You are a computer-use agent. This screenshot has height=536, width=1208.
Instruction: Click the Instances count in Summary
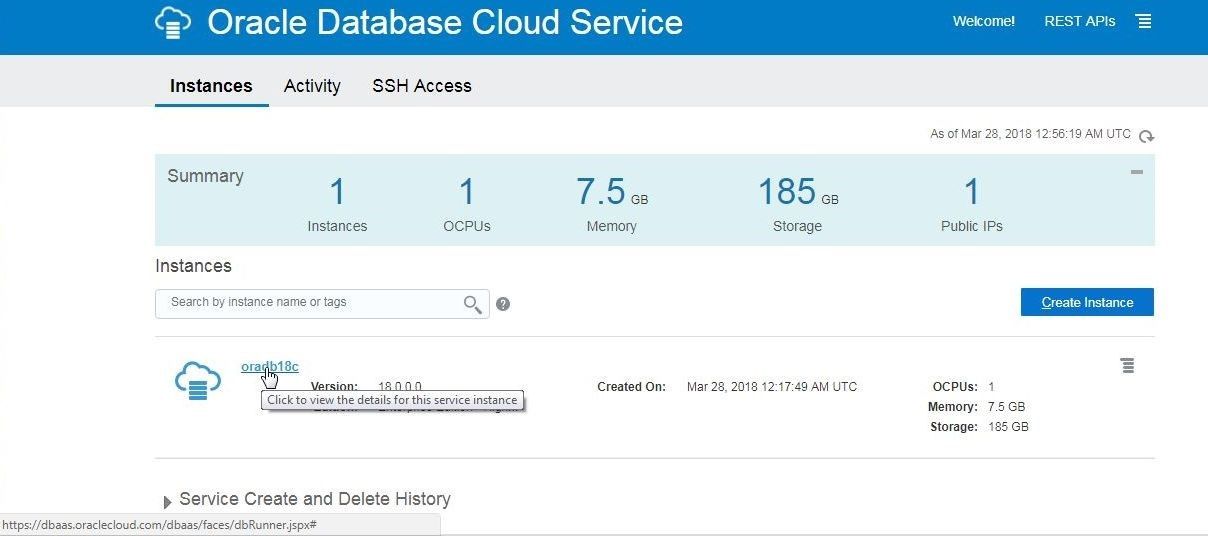point(337,192)
